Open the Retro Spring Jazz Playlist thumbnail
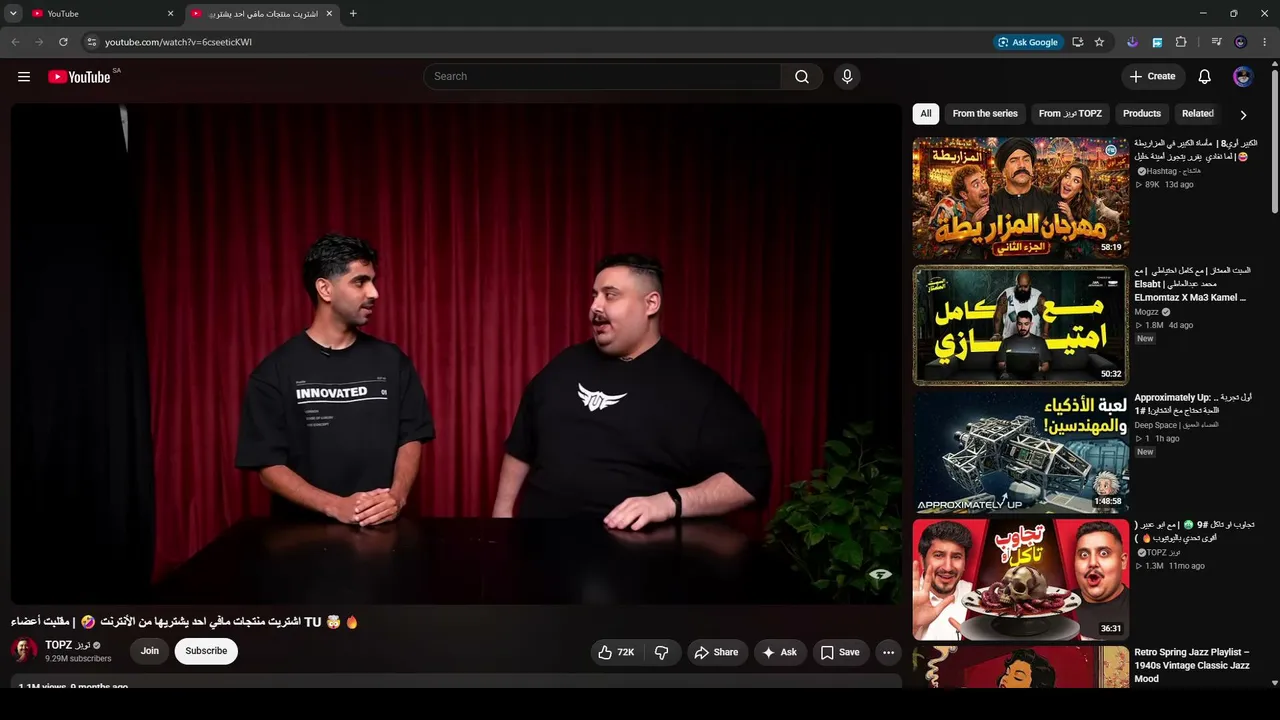 point(1020,667)
